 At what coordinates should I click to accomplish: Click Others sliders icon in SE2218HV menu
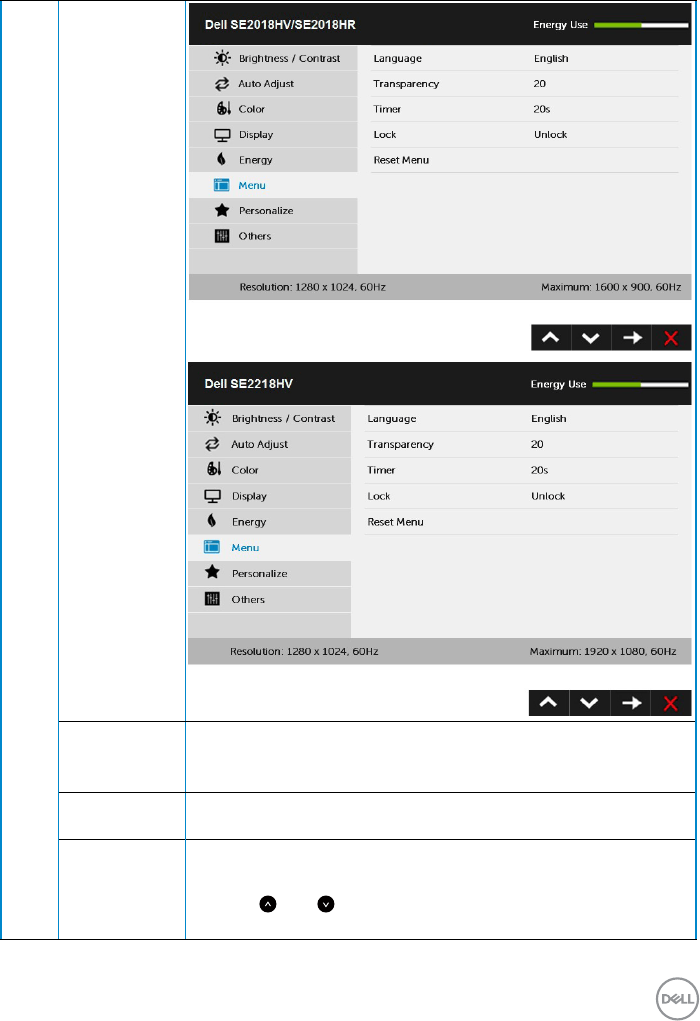[212, 598]
